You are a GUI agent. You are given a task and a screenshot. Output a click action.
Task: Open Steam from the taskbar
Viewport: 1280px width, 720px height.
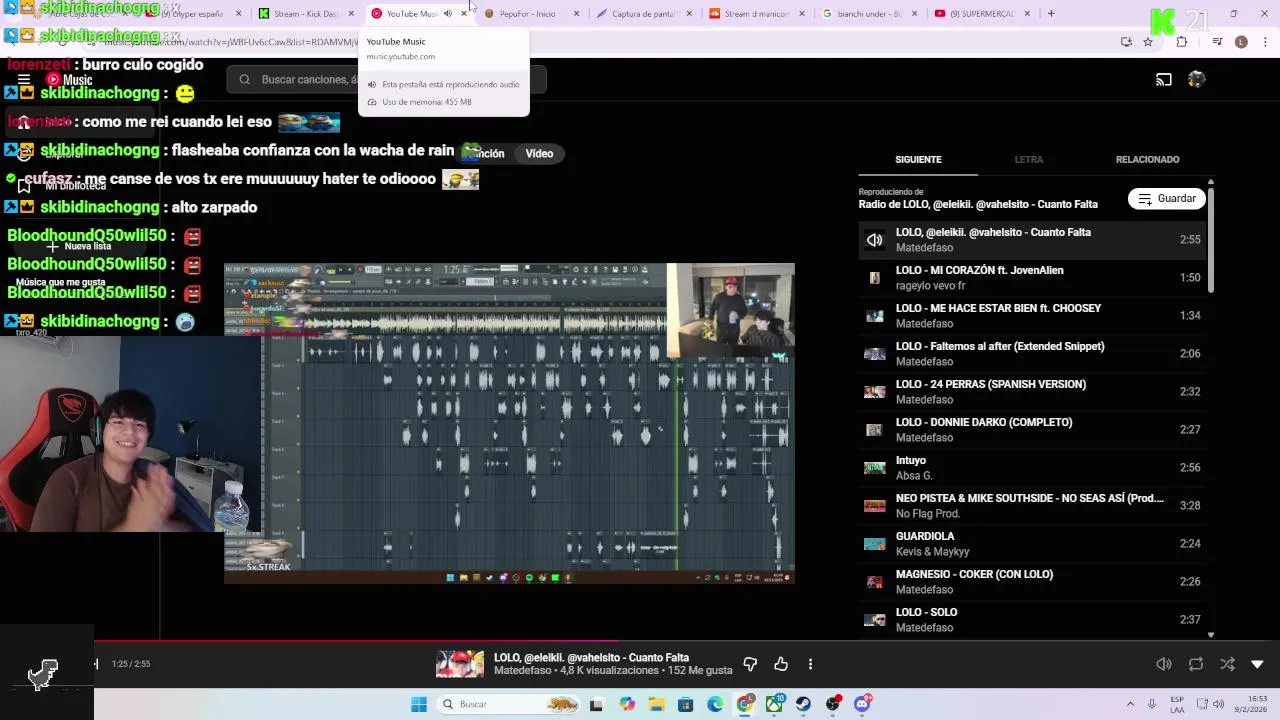[803, 704]
